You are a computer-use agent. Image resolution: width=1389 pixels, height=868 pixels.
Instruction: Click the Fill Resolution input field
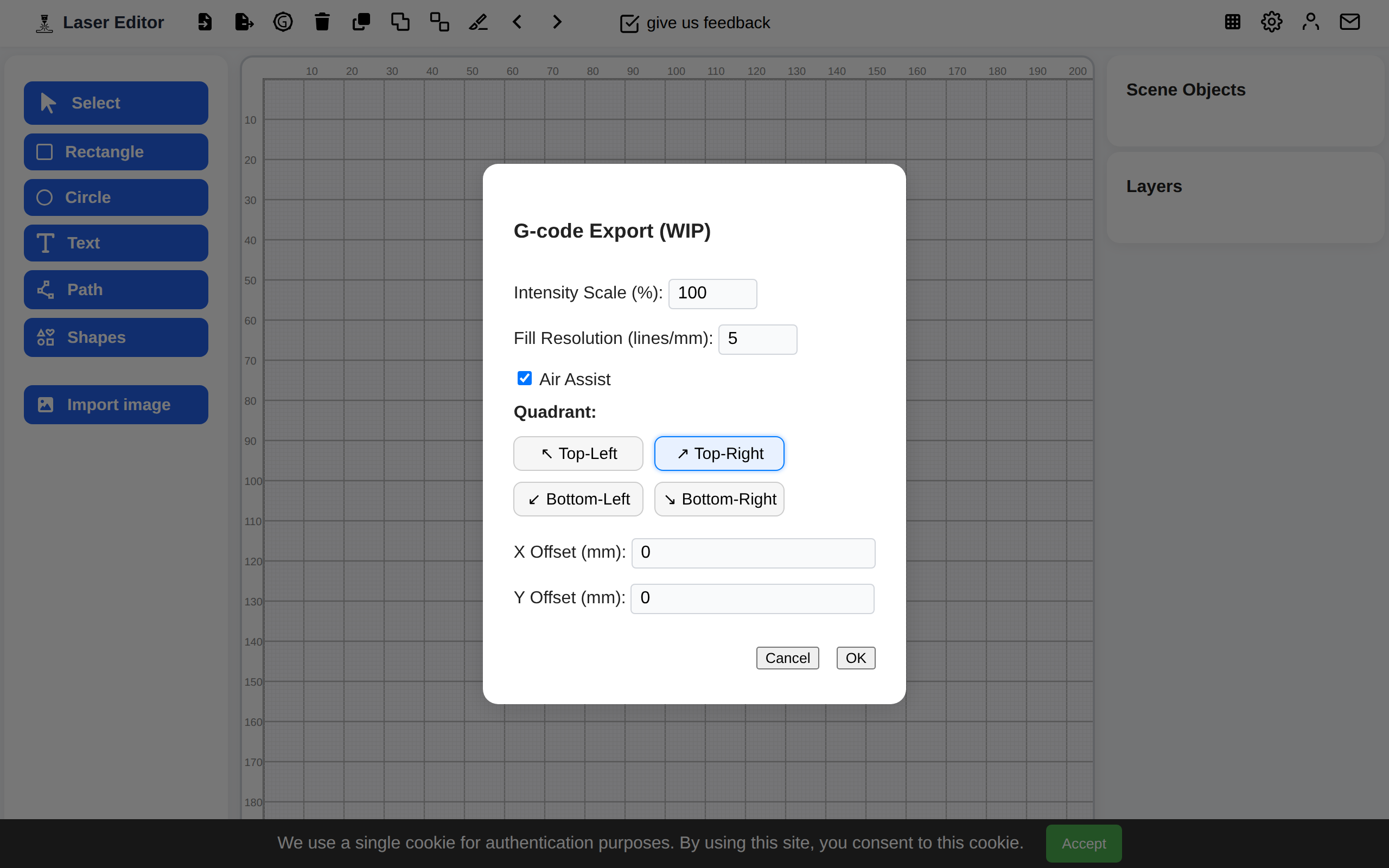pos(757,339)
